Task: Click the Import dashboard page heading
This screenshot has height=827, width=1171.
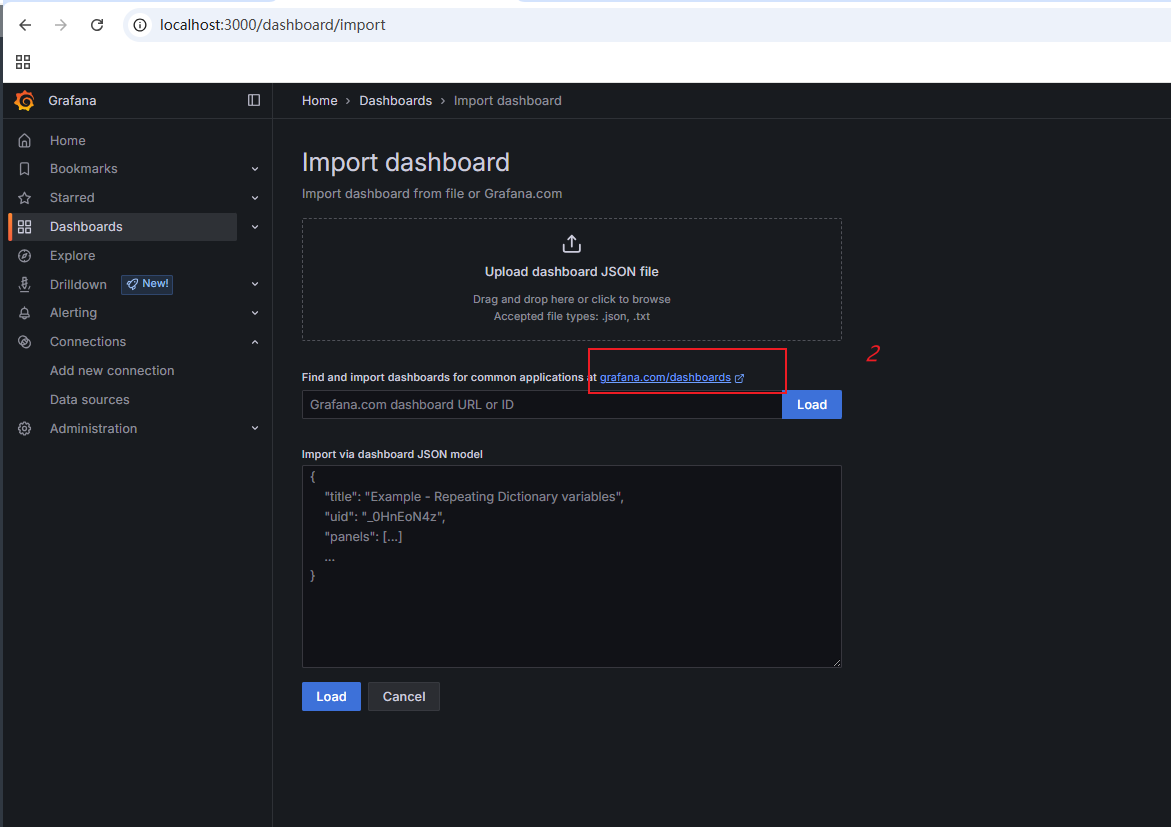Action: [x=406, y=162]
